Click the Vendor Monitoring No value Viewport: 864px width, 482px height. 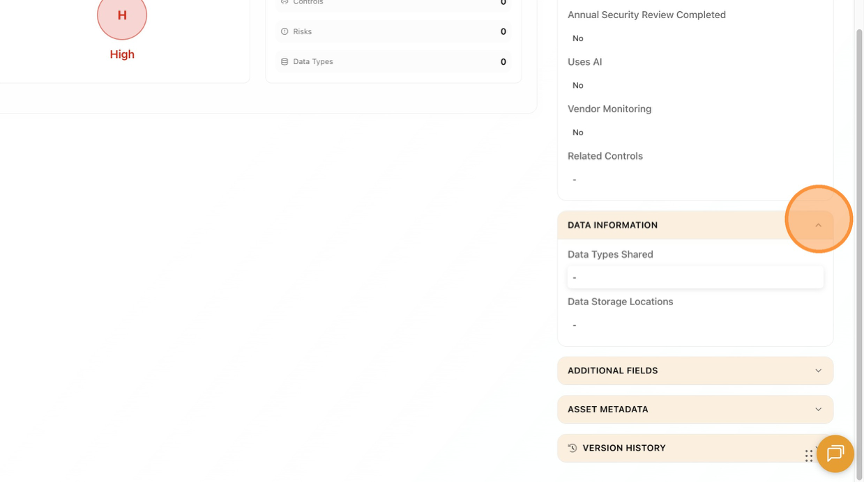(578, 132)
